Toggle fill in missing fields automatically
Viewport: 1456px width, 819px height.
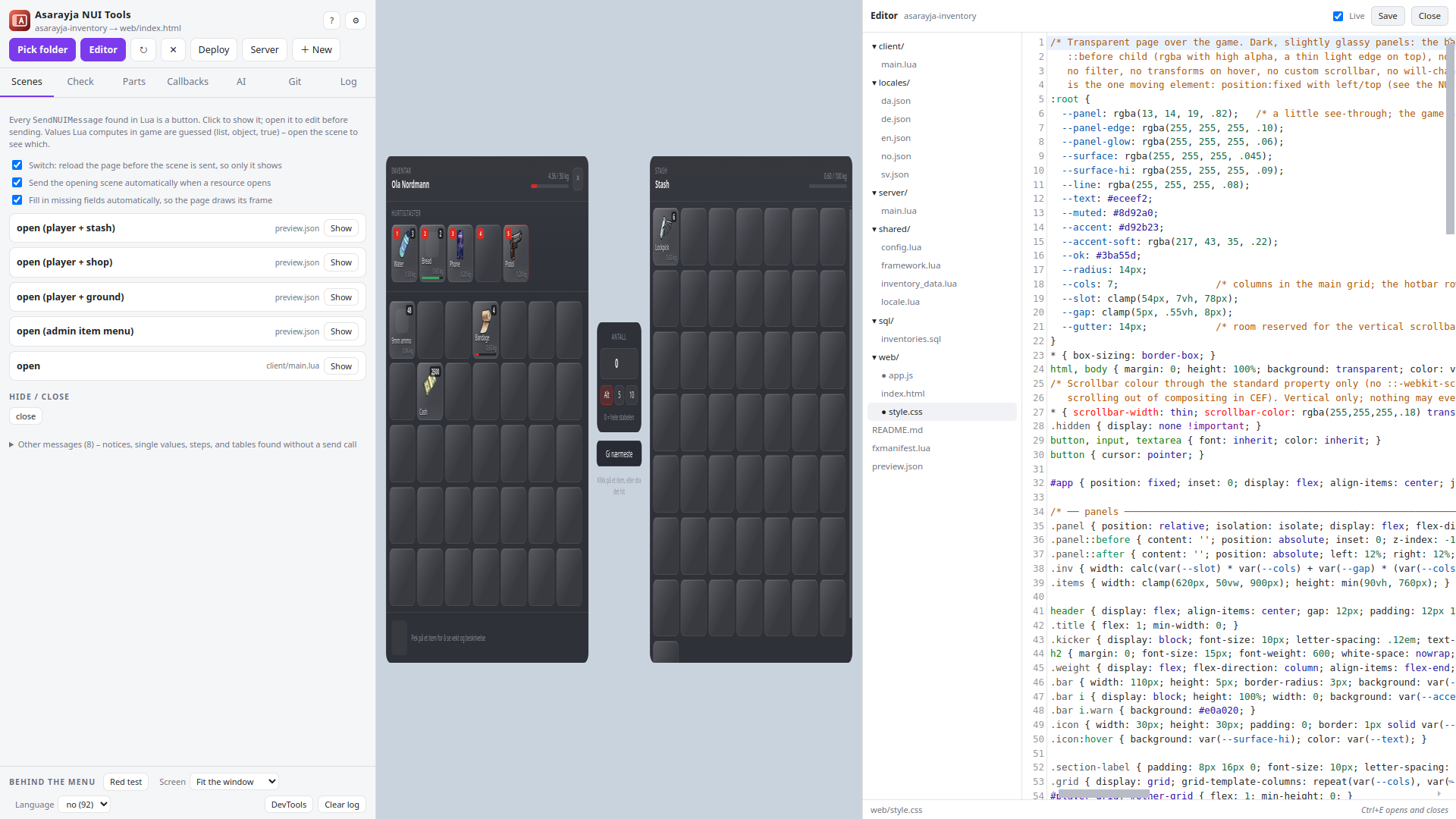coord(17,200)
